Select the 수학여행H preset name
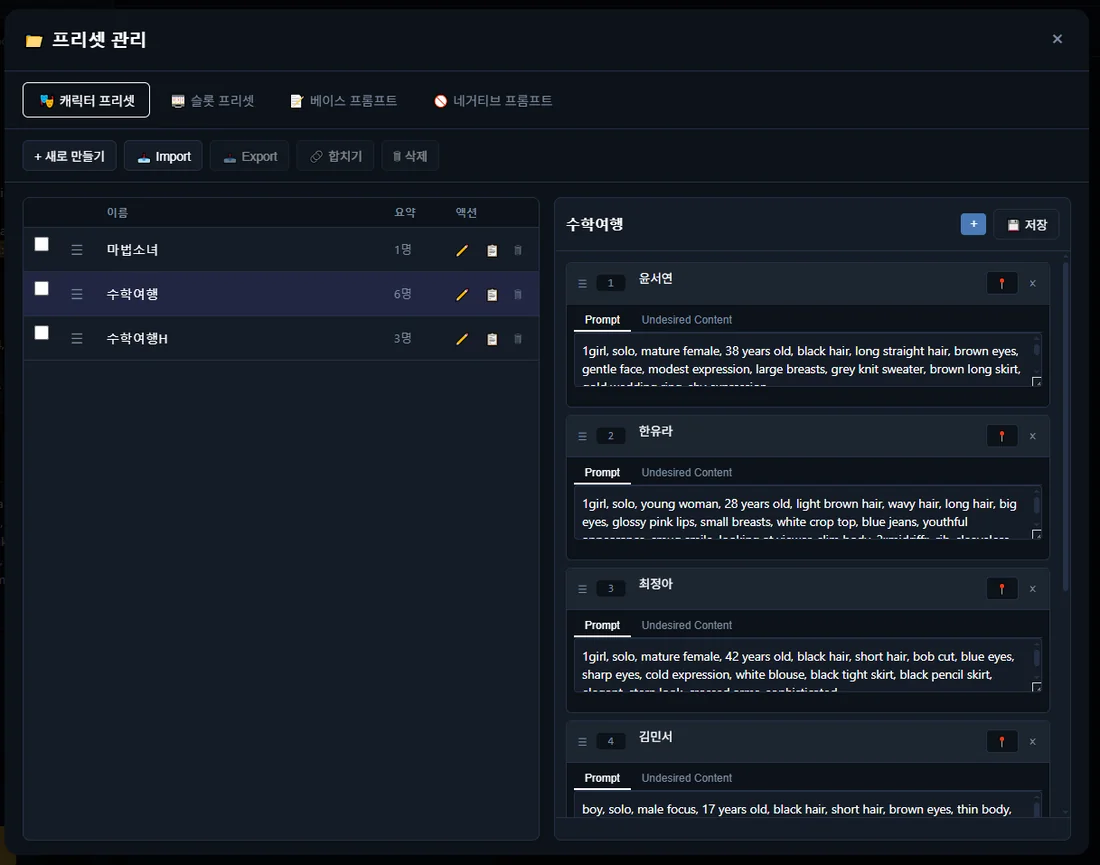 click(137, 339)
